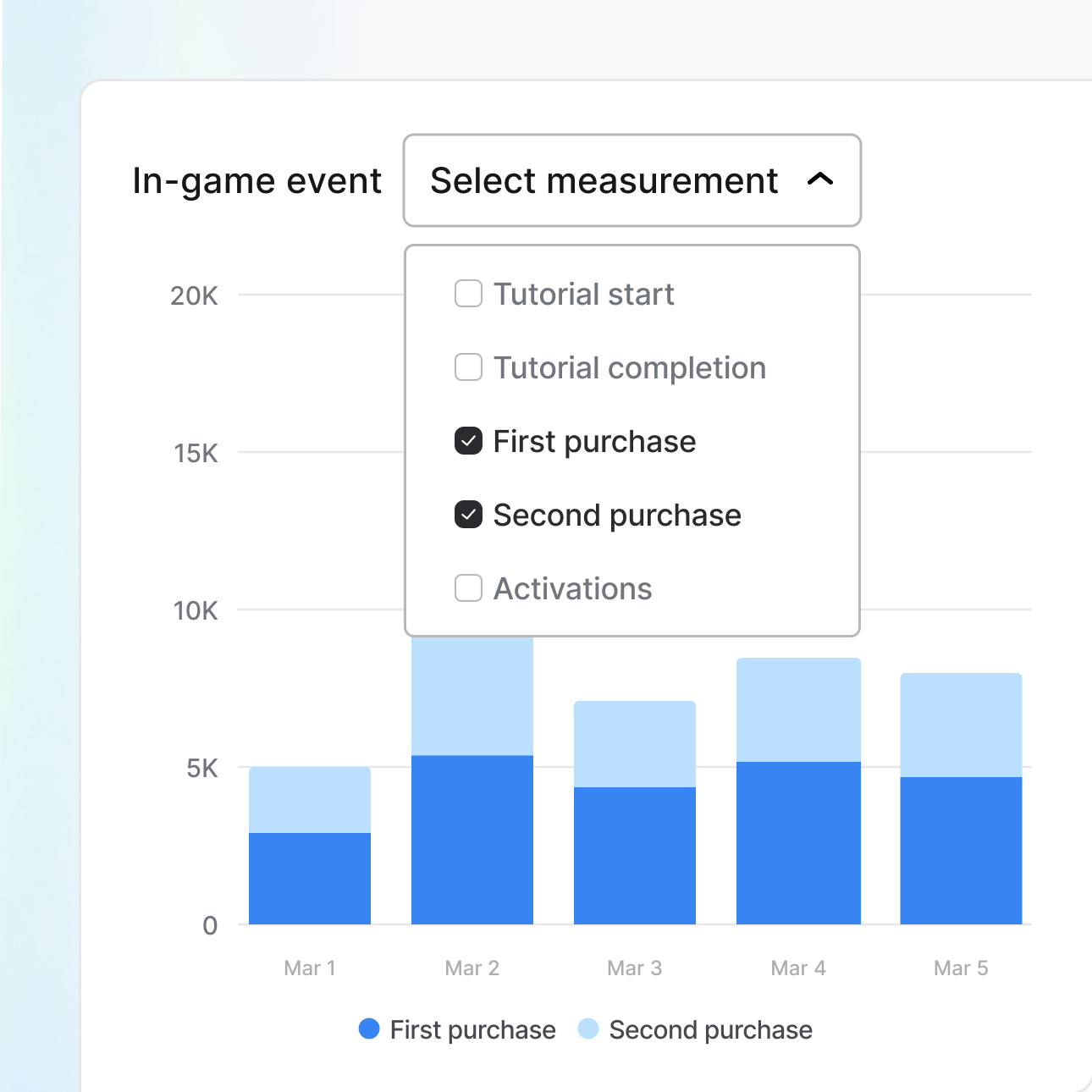
Task: Click the In-game event label
Action: click(257, 180)
